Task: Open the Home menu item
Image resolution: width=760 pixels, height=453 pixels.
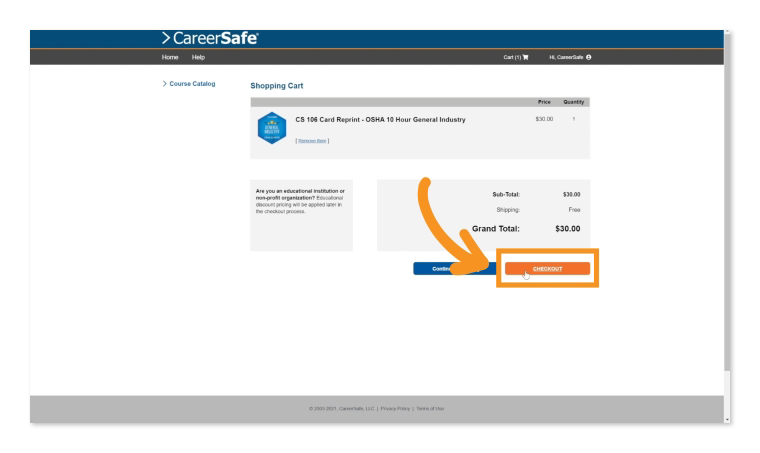Action: point(170,57)
